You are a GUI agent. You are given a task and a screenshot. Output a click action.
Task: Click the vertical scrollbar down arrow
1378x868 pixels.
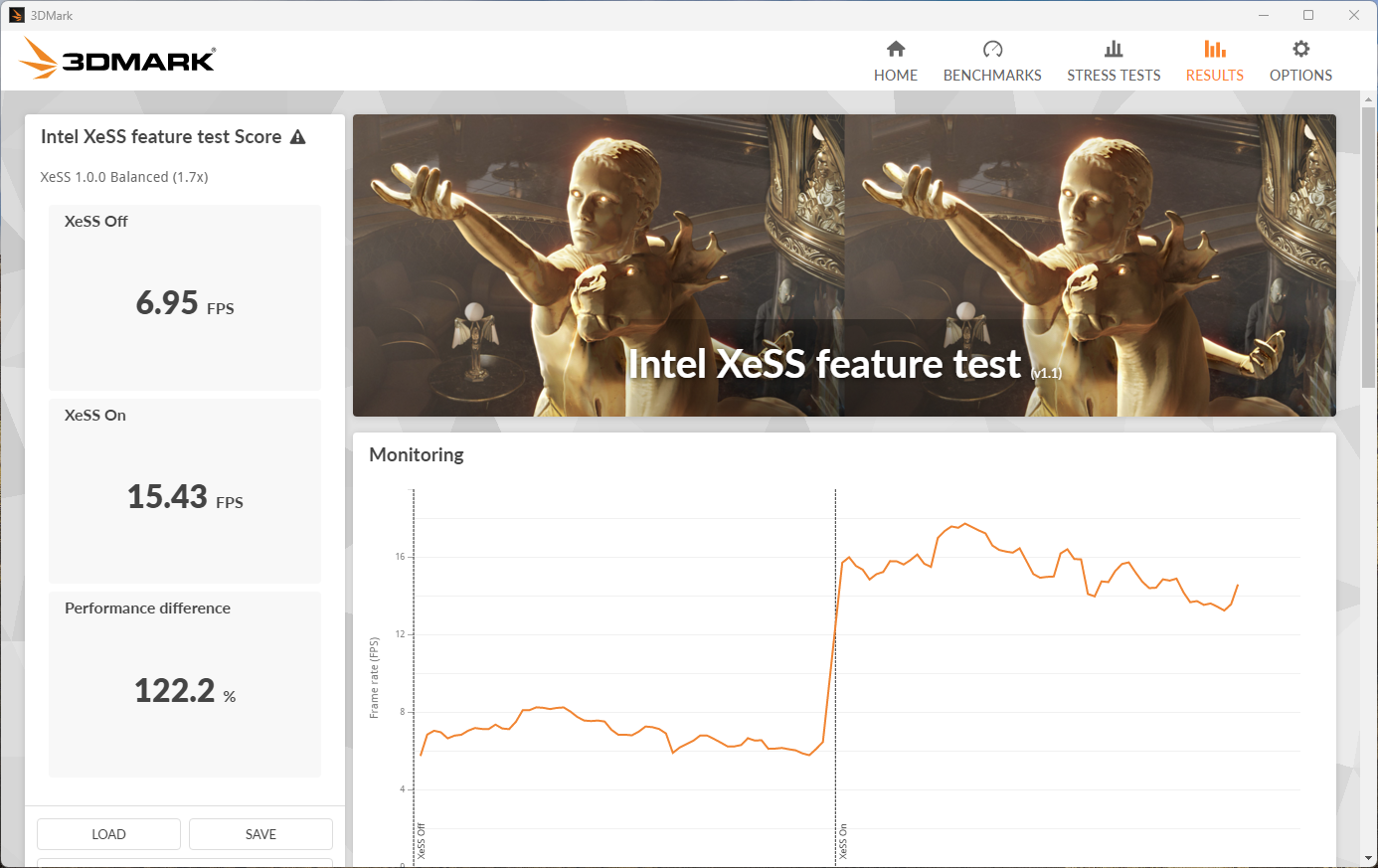pos(1369,858)
